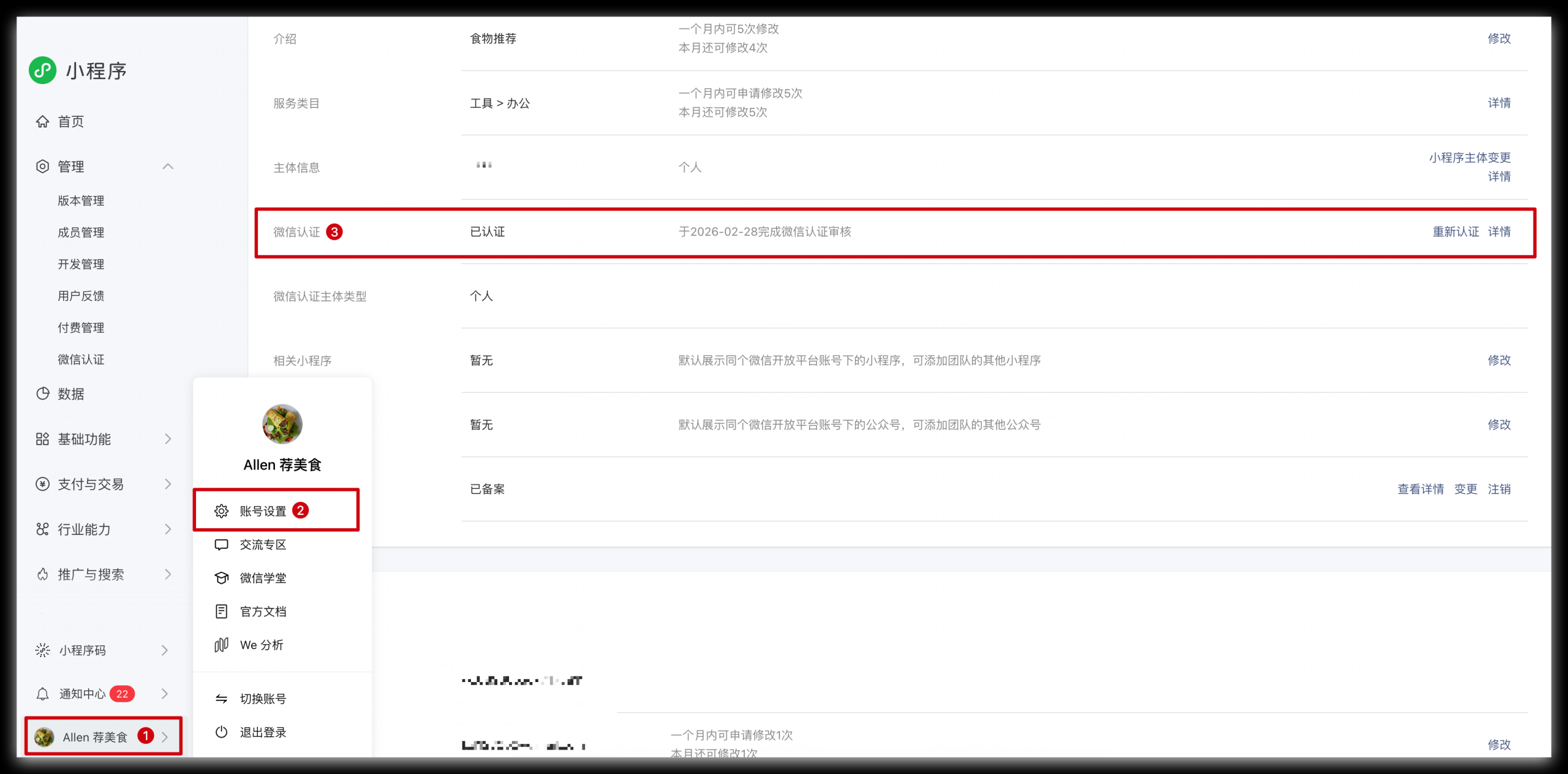
Task: Click the document icon beside 官方文档
Action: (222, 611)
